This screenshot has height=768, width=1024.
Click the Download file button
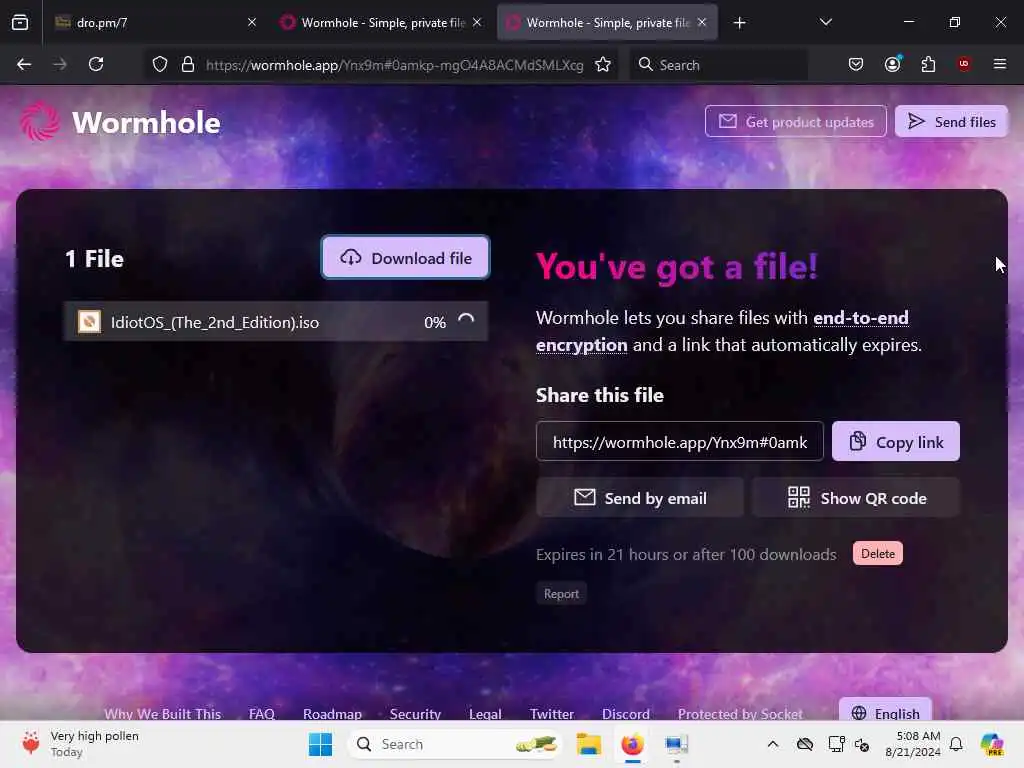(405, 258)
